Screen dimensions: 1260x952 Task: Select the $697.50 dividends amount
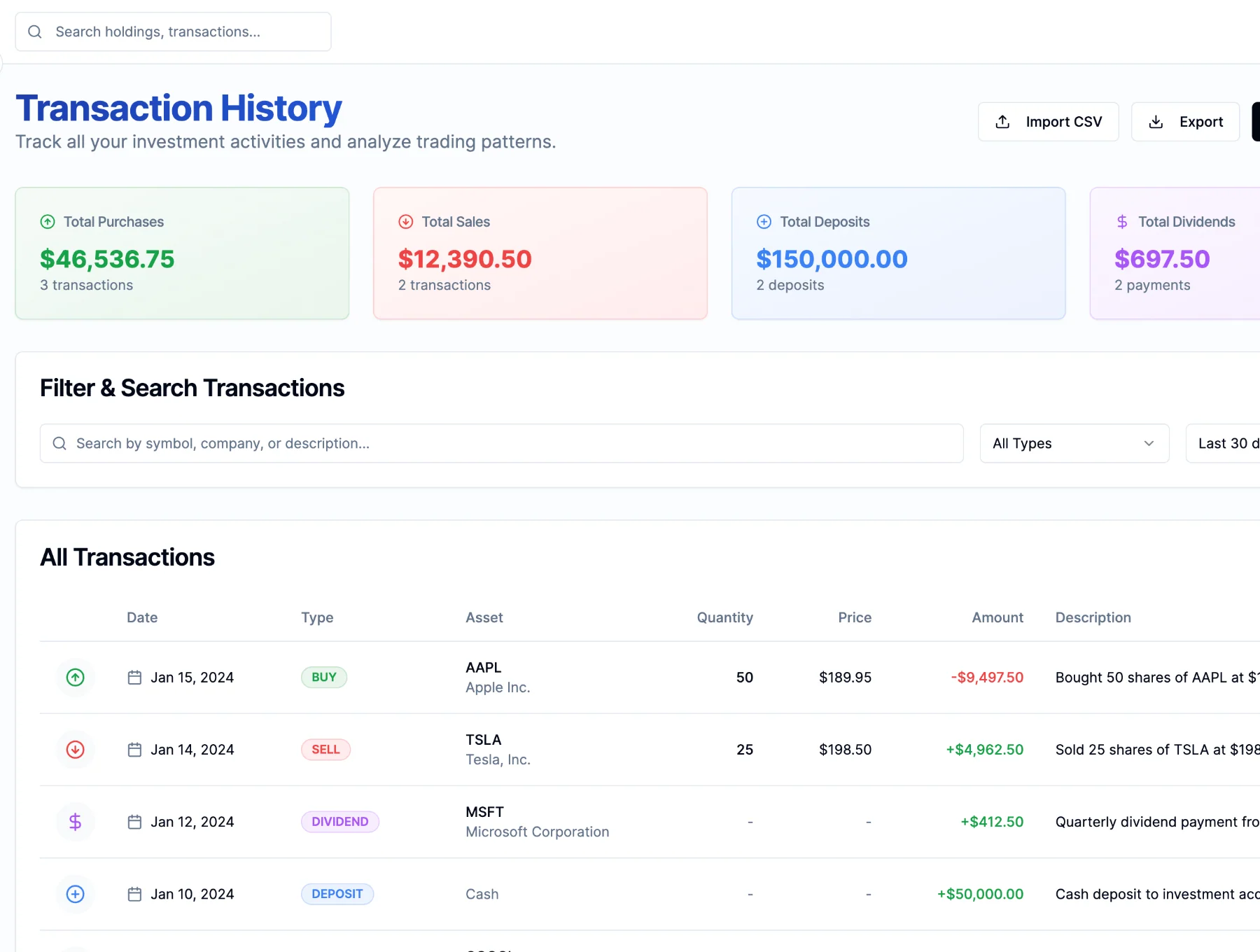pyautogui.click(x=1162, y=259)
